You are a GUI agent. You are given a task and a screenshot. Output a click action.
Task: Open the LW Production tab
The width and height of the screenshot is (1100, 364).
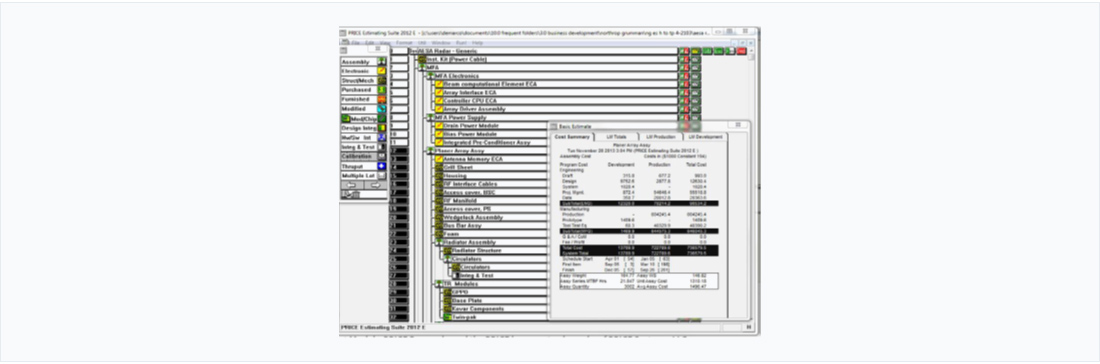coord(660,137)
